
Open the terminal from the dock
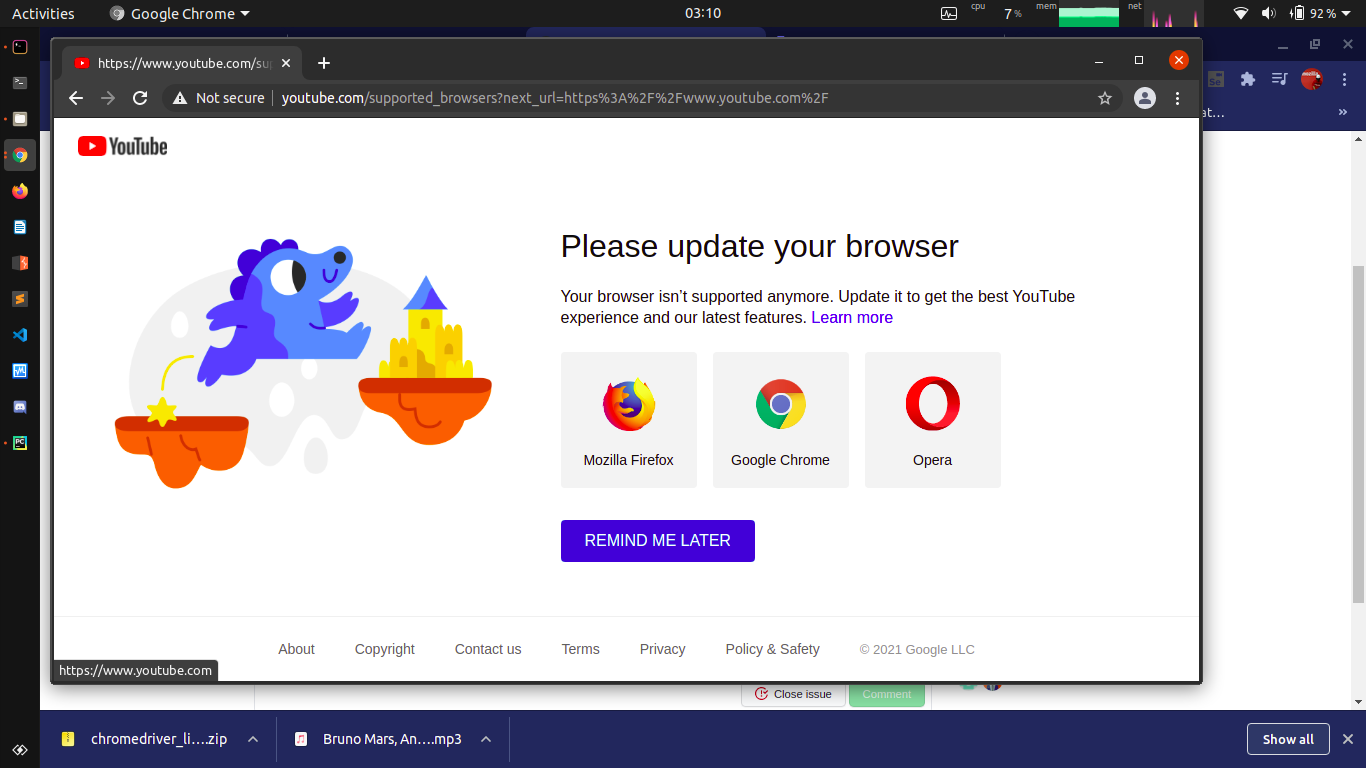20,83
